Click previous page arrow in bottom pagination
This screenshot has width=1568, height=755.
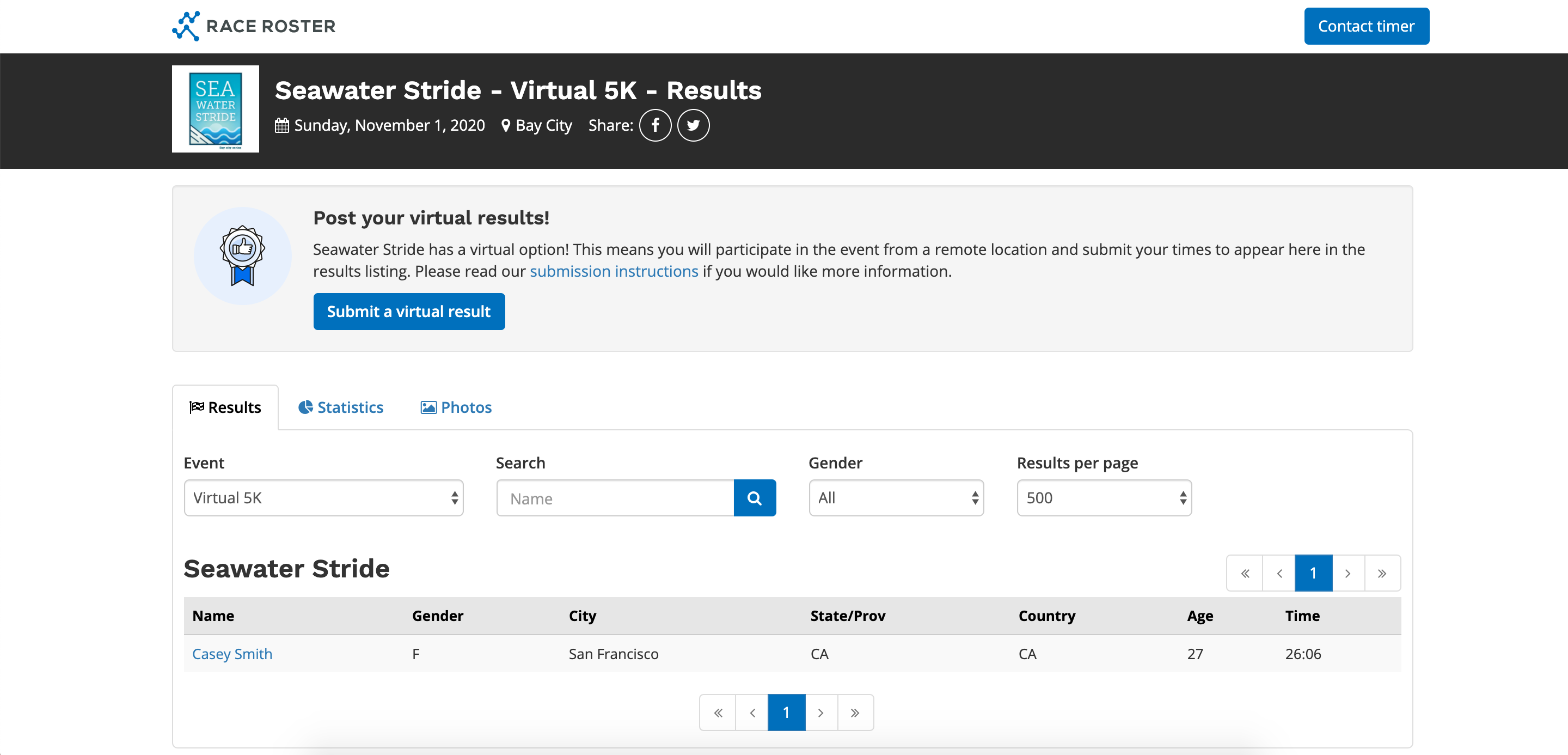click(752, 713)
